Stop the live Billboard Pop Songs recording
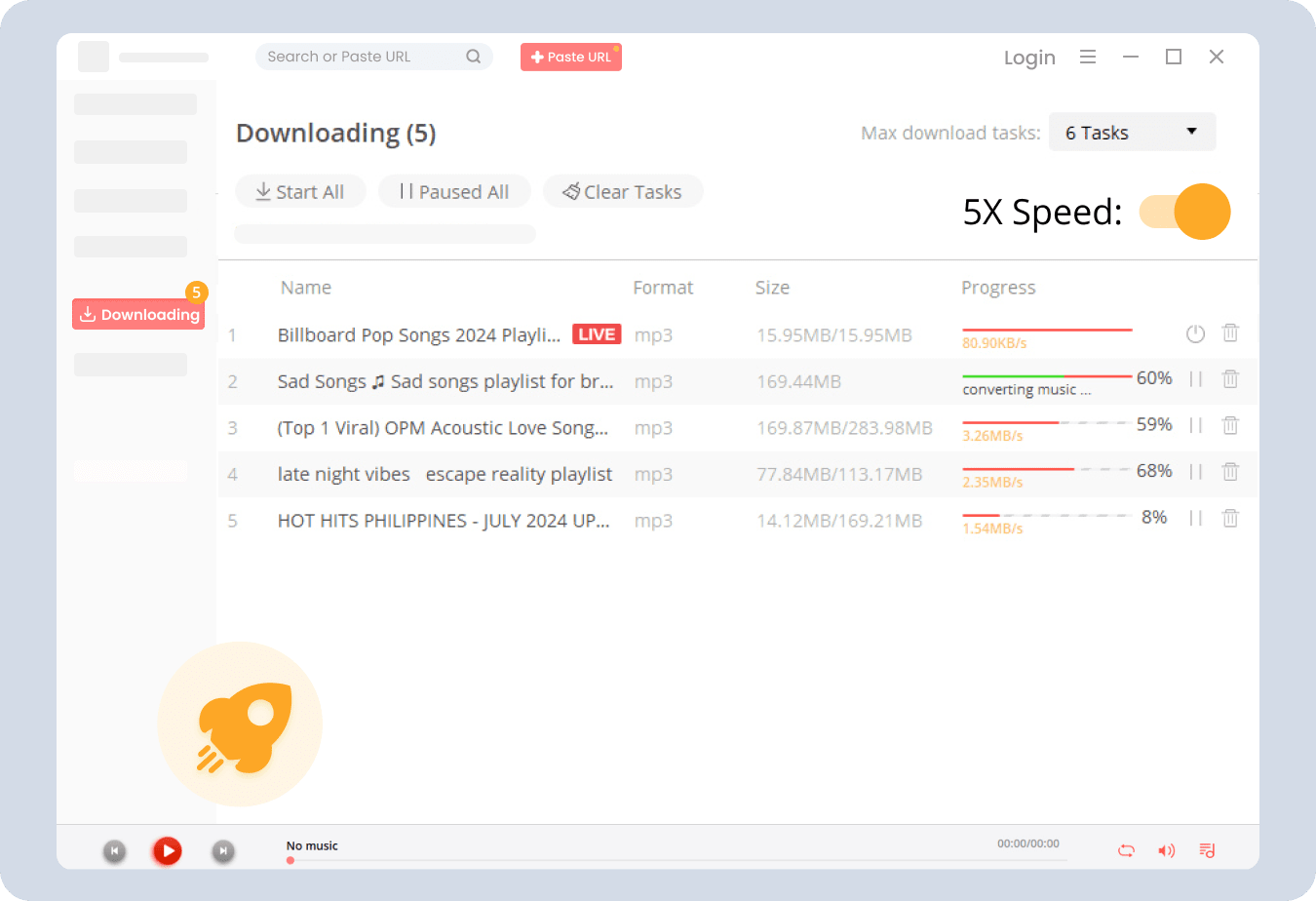 click(1195, 333)
